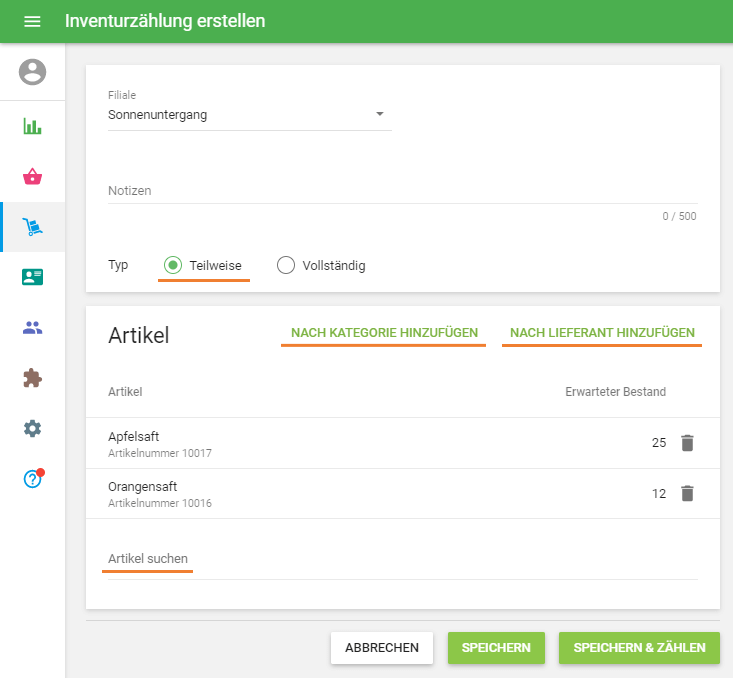
Task: Select the Vollständig count type
Action: click(286, 265)
